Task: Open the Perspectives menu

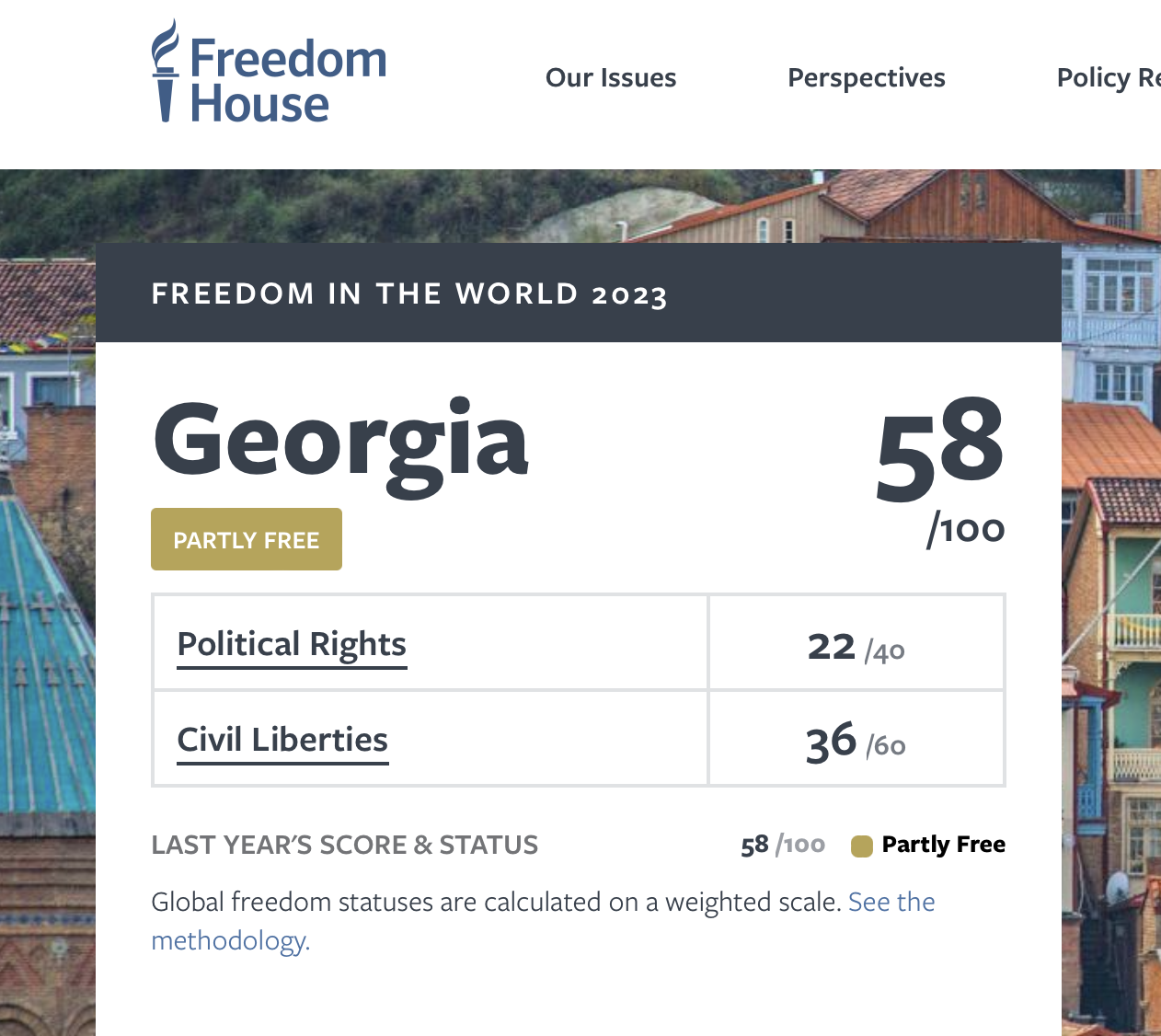Action: click(x=866, y=78)
